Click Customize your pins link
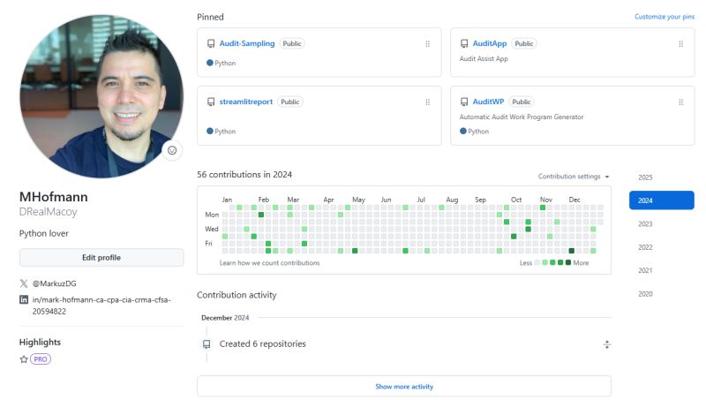 664,17
